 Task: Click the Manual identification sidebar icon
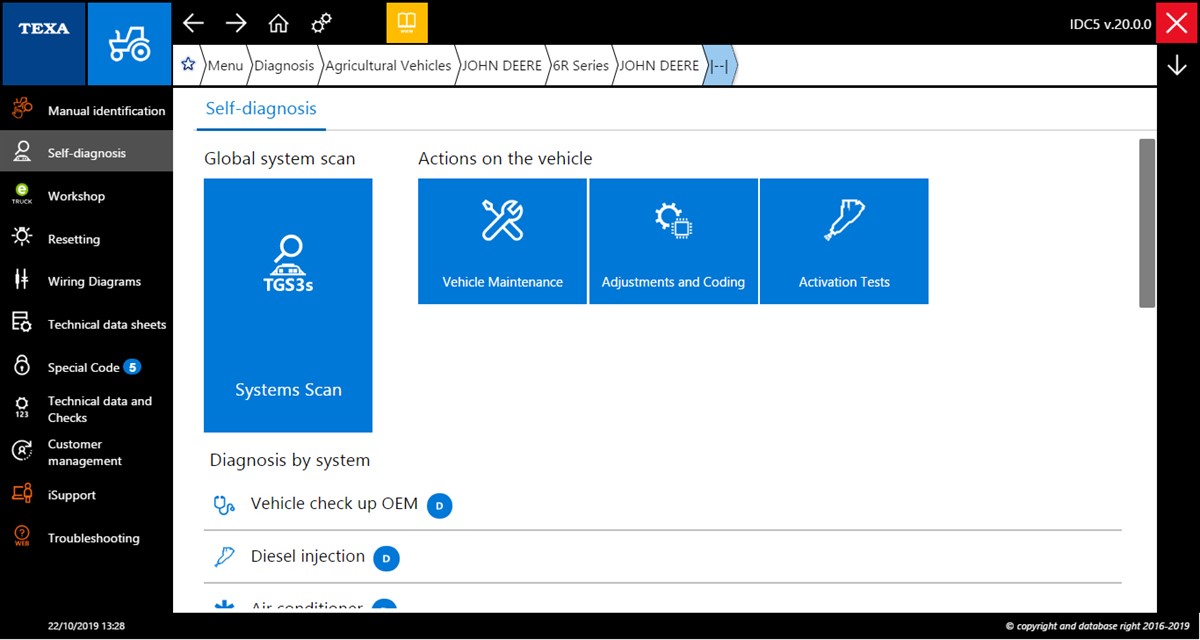pos(22,110)
